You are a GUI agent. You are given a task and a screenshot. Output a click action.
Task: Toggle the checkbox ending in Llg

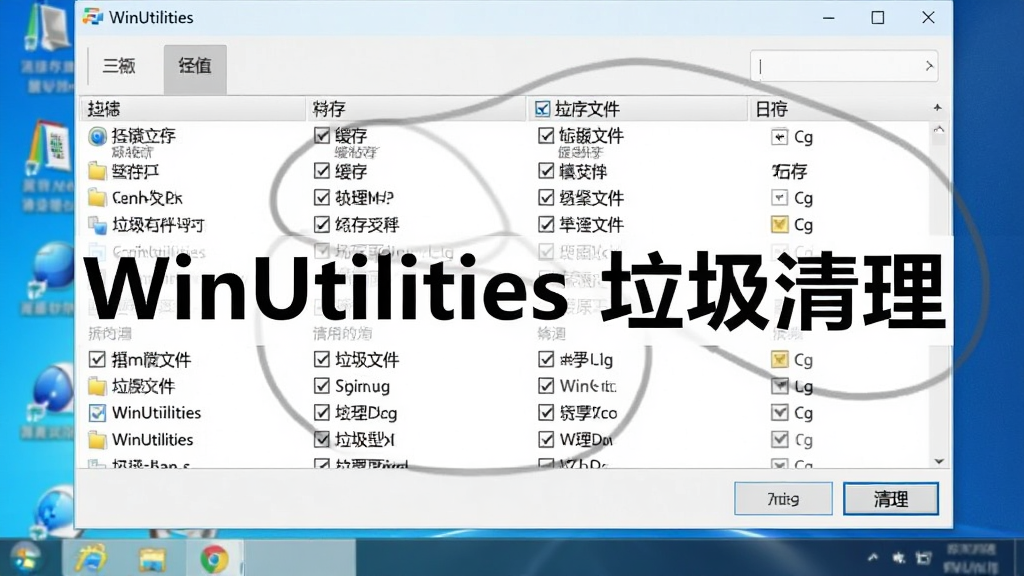(546, 359)
